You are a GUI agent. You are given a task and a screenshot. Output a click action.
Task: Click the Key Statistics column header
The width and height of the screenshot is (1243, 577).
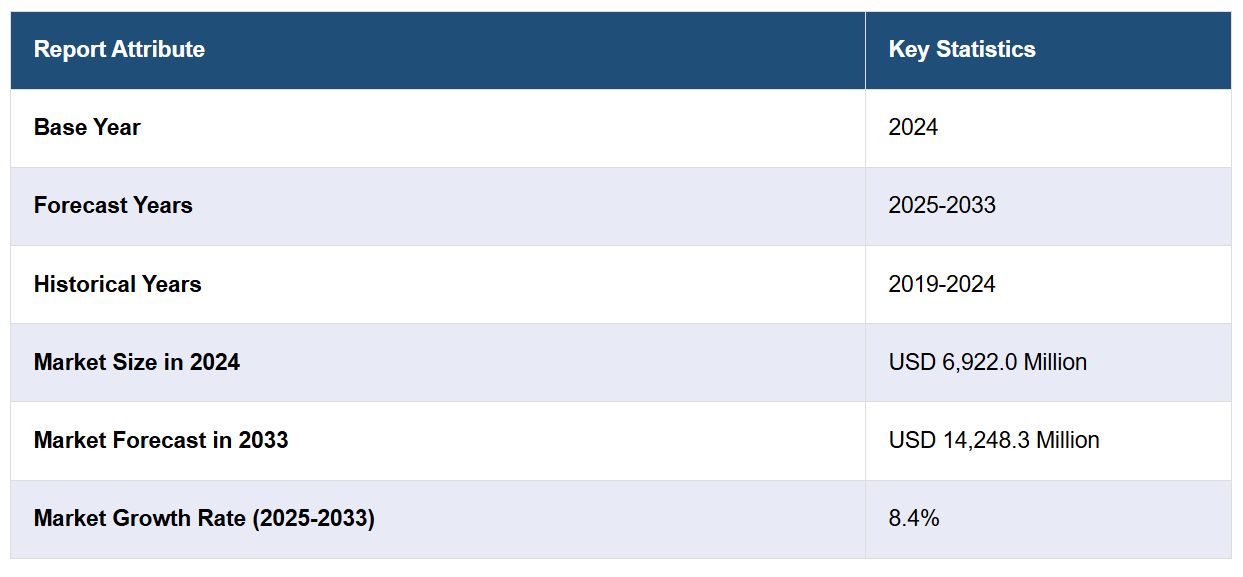pyautogui.click(x=961, y=49)
